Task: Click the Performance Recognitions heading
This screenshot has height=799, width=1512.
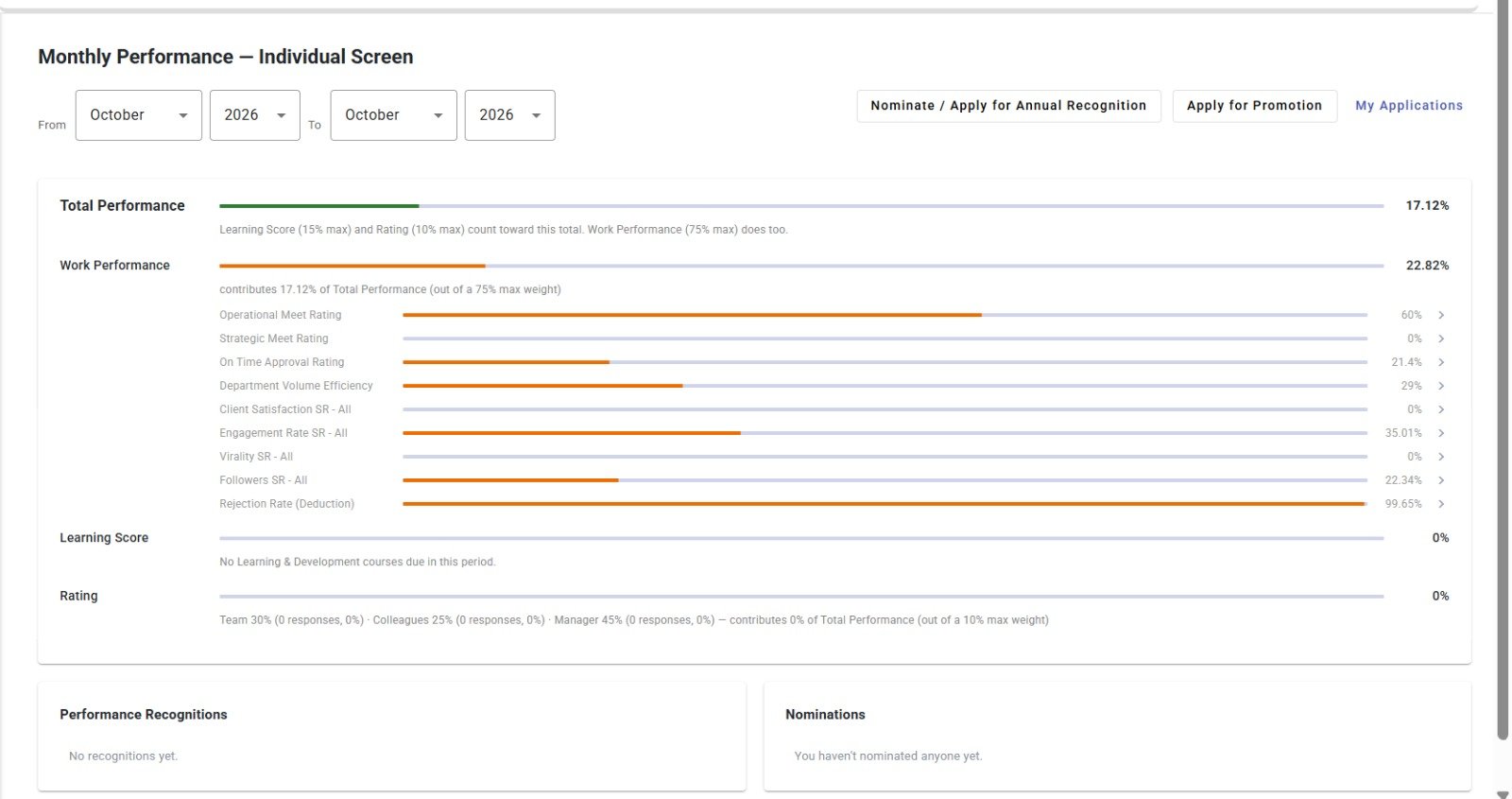Action: (x=144, y=715)
